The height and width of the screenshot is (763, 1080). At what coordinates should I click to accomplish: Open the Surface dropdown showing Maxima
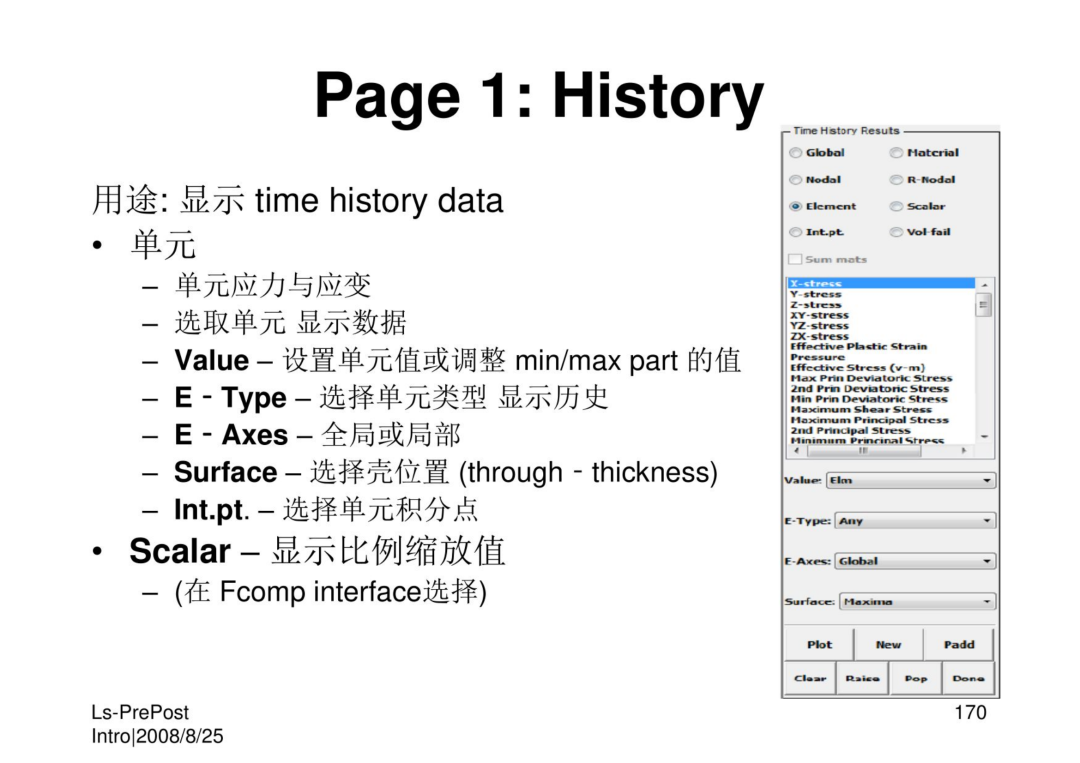[x=917, y=602]
